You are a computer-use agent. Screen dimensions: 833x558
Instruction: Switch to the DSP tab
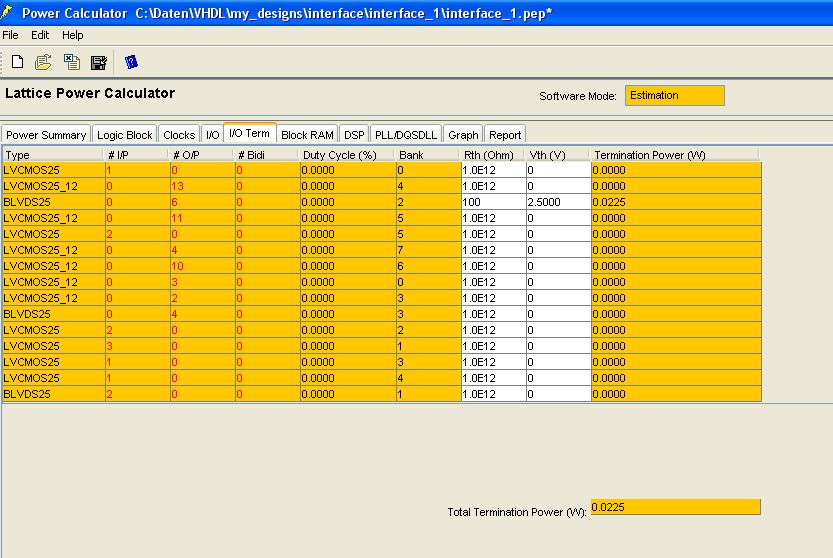tap(354, 135)
